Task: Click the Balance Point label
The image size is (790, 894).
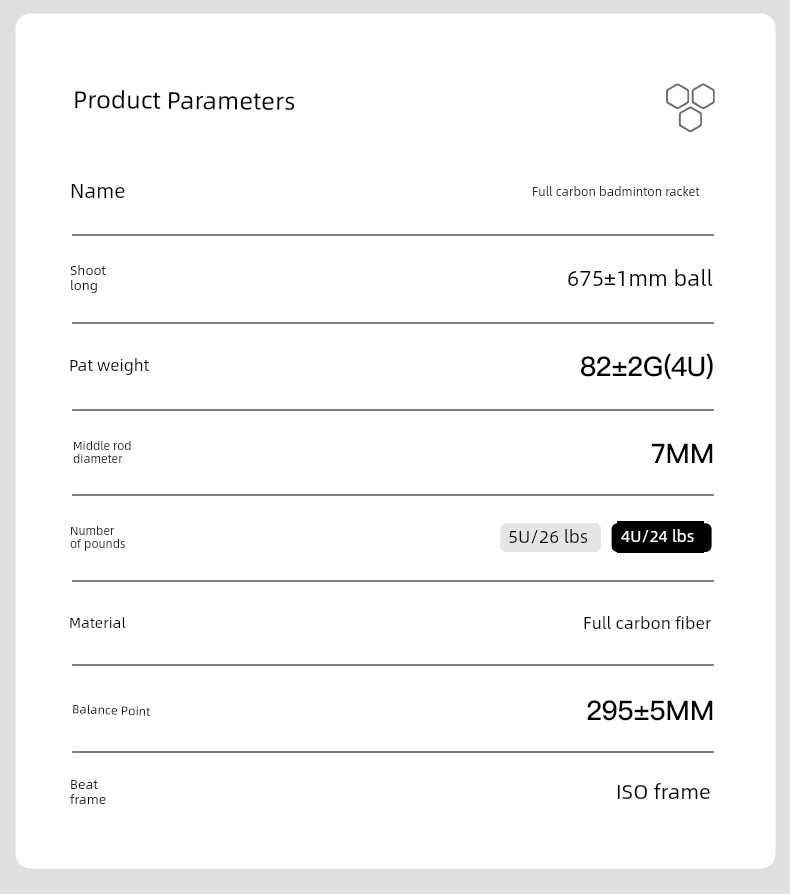Action: [111, 710]
